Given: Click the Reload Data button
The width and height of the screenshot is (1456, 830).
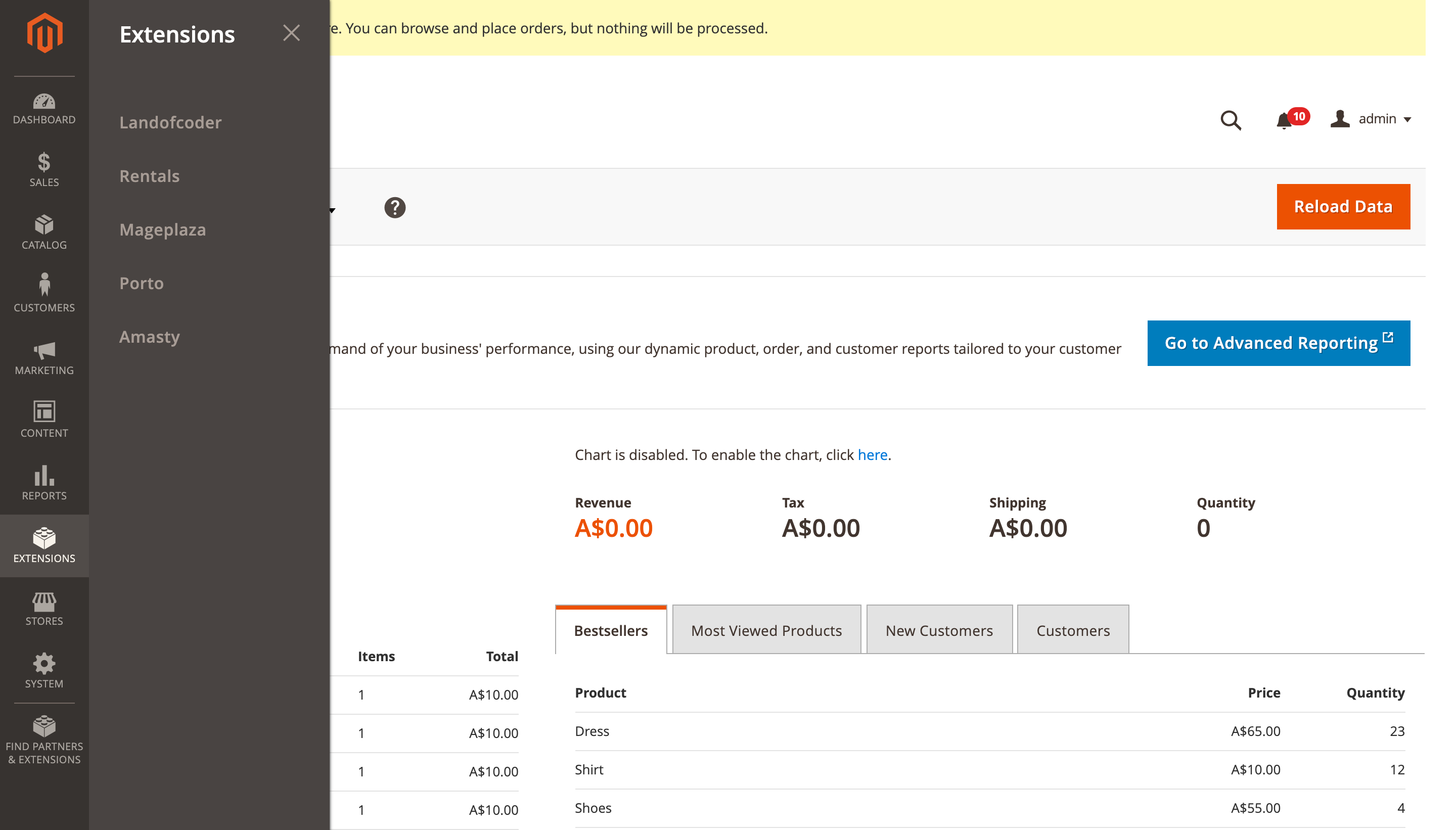Looking at the screenshot, I should [x=1343, y=206].
